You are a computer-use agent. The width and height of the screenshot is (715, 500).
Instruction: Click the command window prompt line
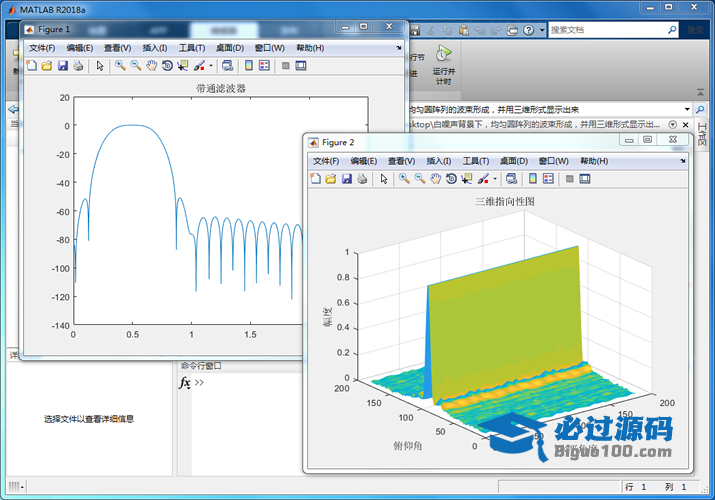click(x=246, y=382)
